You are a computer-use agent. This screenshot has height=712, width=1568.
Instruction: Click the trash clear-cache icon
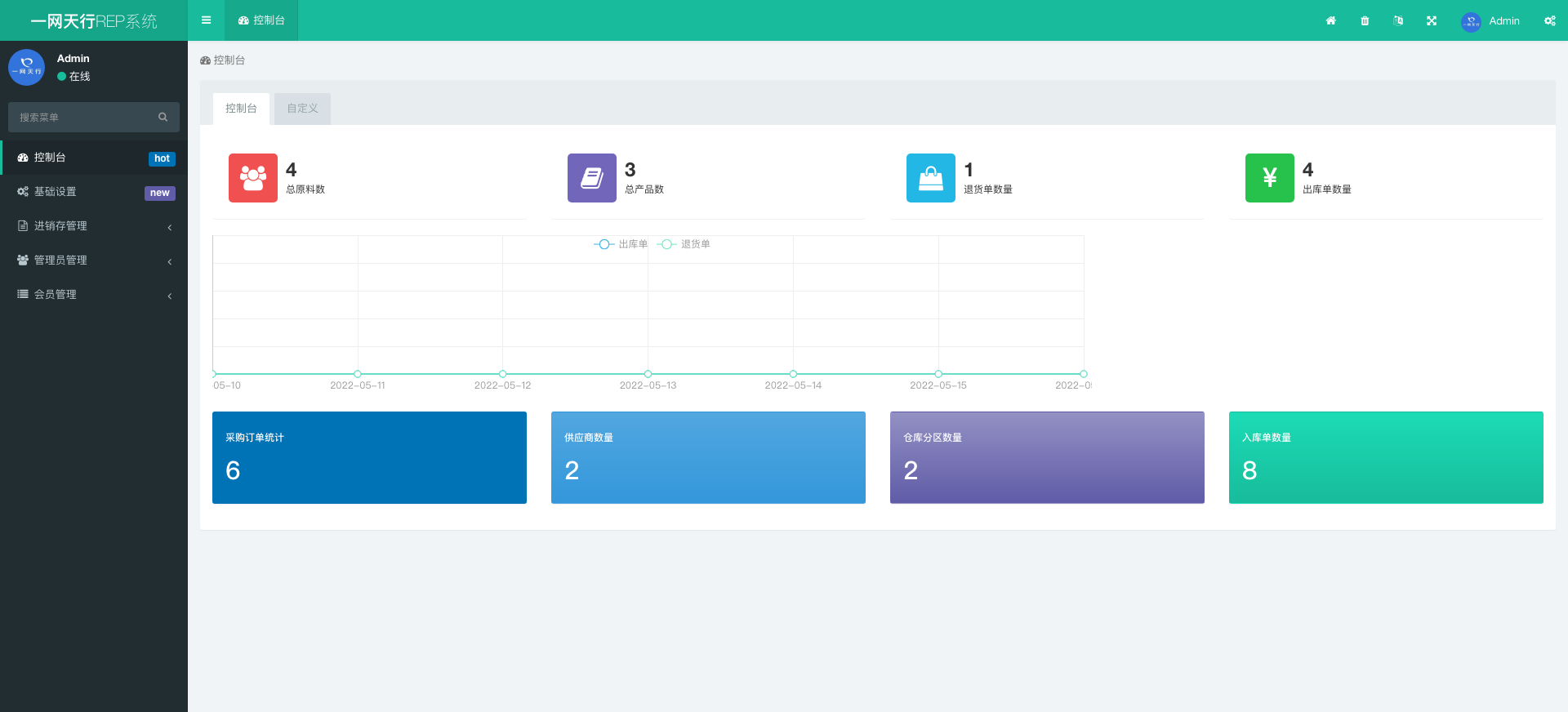[x=1365, y=20]
